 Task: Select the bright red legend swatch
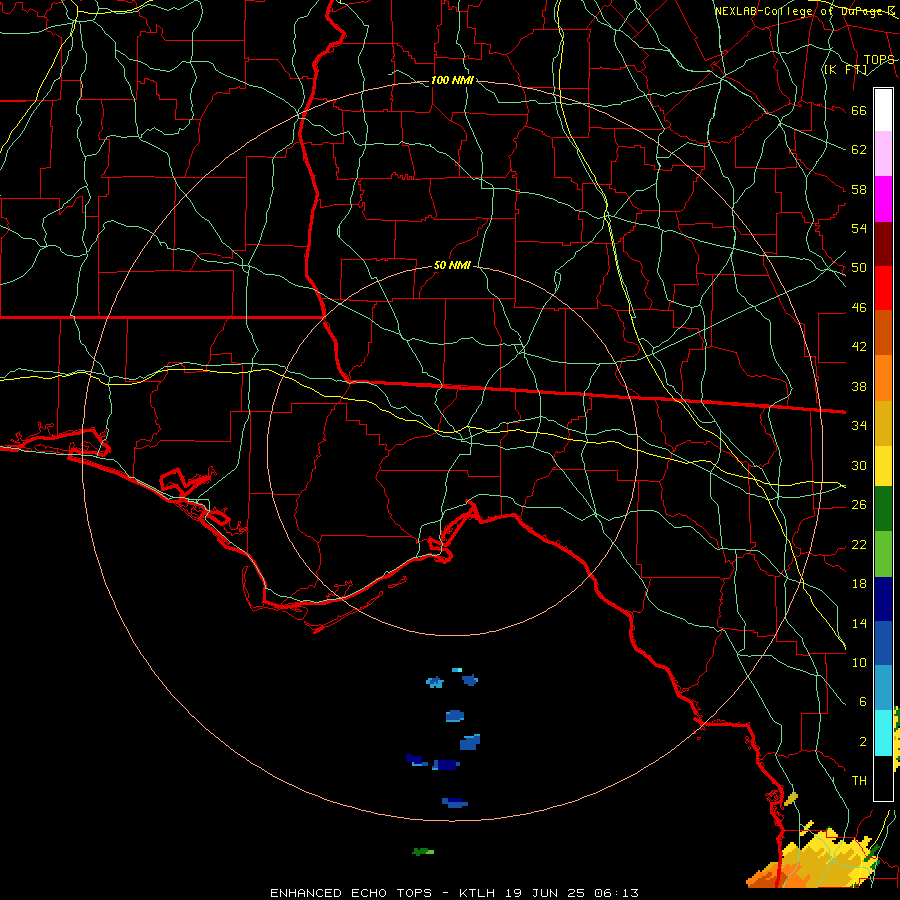click(x=883, y=288)
